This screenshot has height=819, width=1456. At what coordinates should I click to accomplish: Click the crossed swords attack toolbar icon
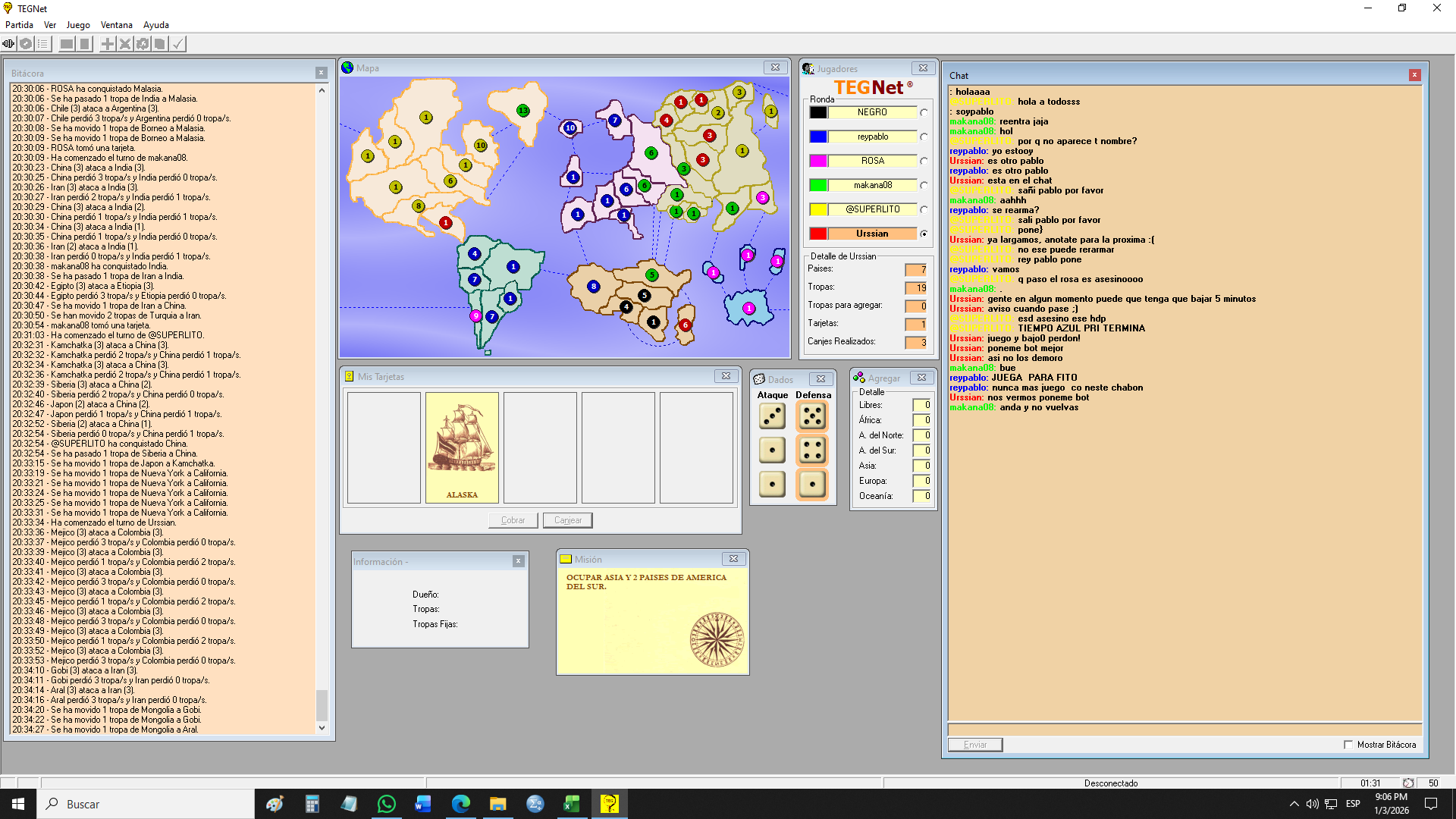[125, 44]
